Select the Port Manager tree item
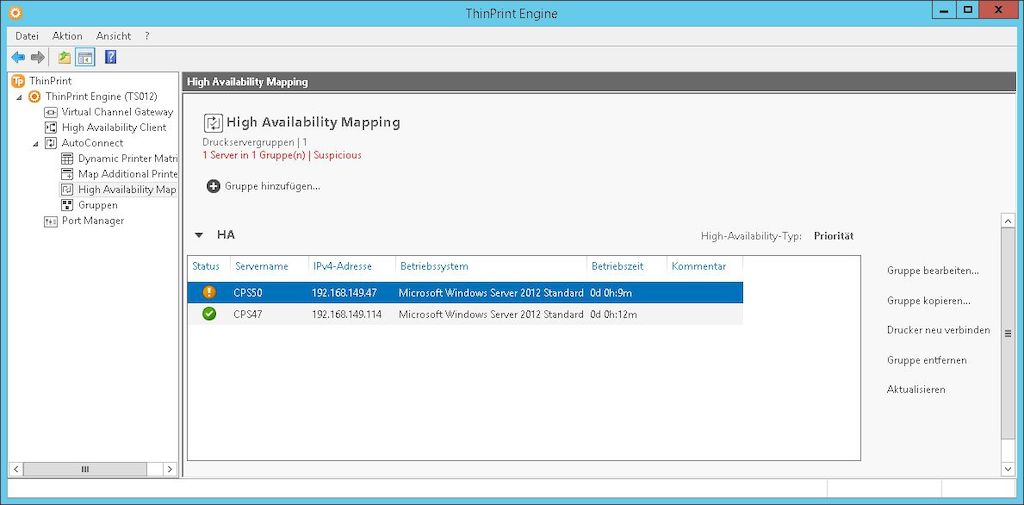Viewport: 1024px width, 505px height. click(93, 221)
